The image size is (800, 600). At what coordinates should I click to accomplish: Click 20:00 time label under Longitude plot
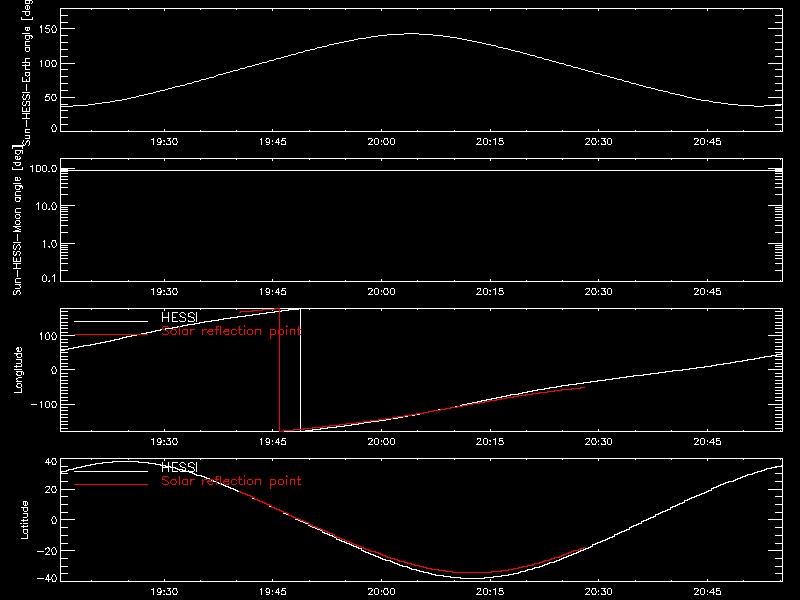(381, 442)
